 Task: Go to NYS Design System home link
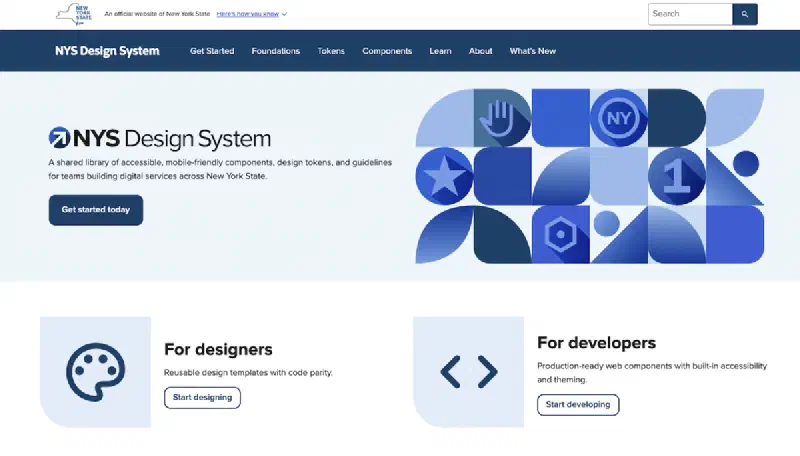(107, 51)
